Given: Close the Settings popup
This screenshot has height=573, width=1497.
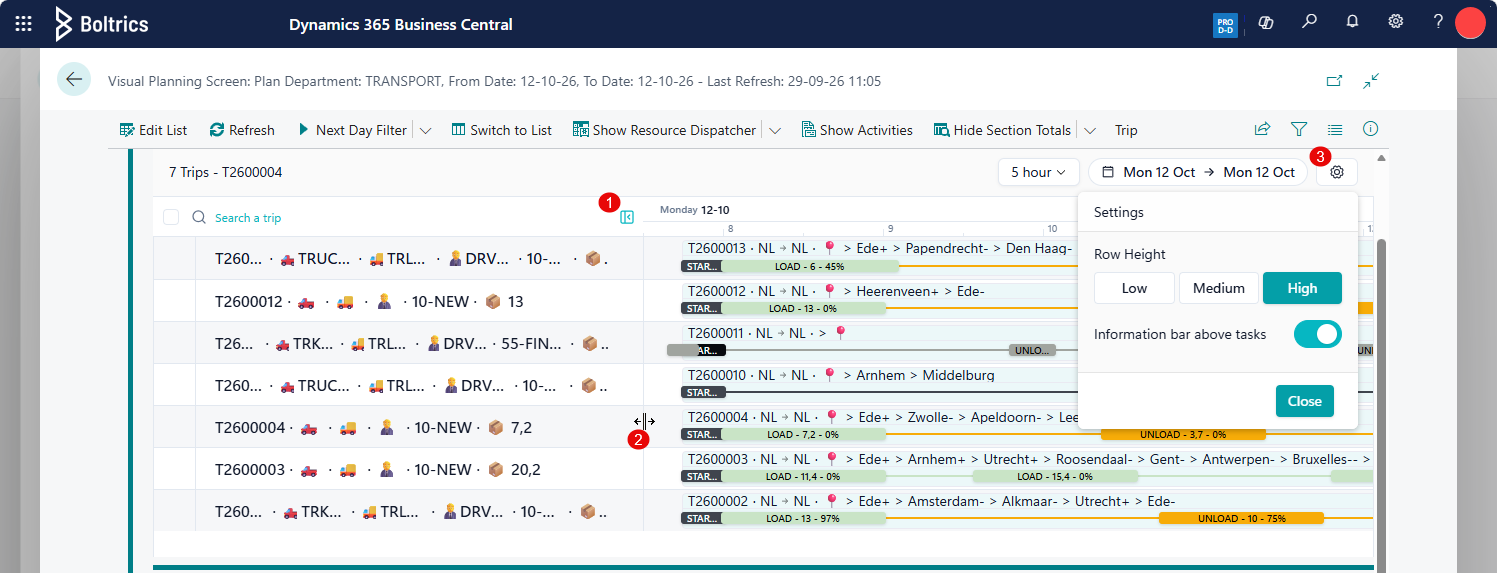Looking at the screenshot, I should point(1304,401).
